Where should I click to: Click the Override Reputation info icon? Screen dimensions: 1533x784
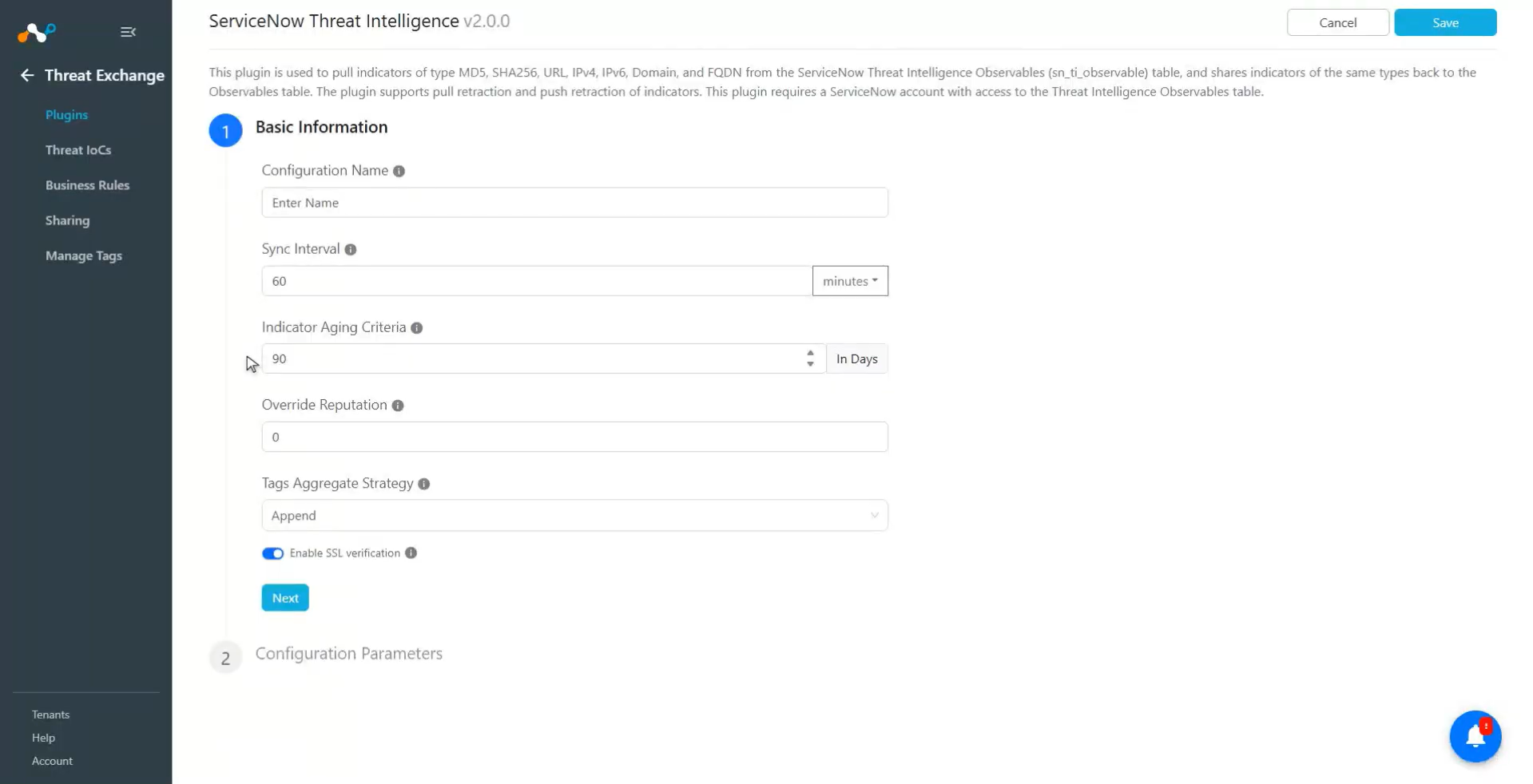click(397, 406)
